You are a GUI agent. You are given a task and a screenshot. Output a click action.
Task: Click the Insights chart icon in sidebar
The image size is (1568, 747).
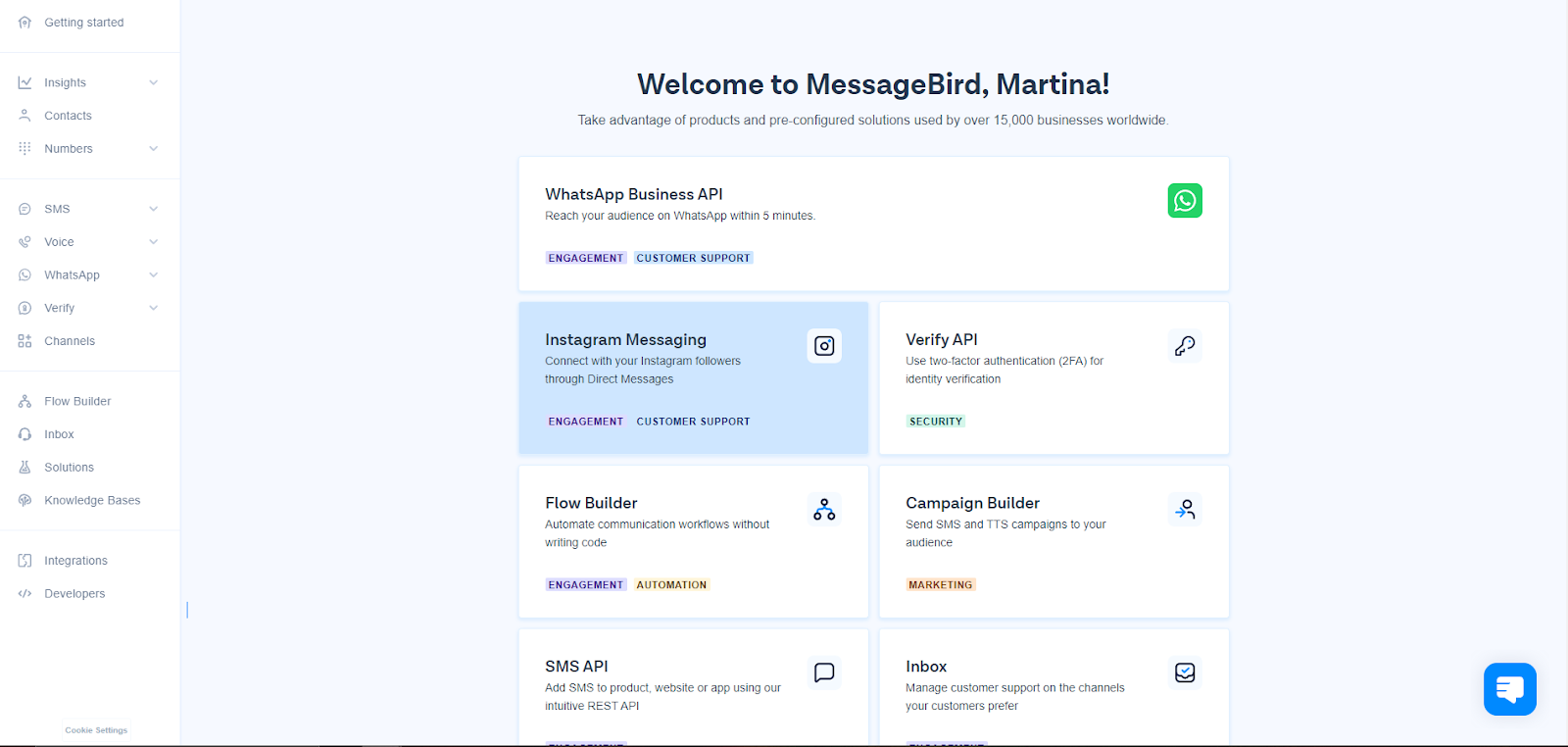pyautogui.click(x=24, y=82)
